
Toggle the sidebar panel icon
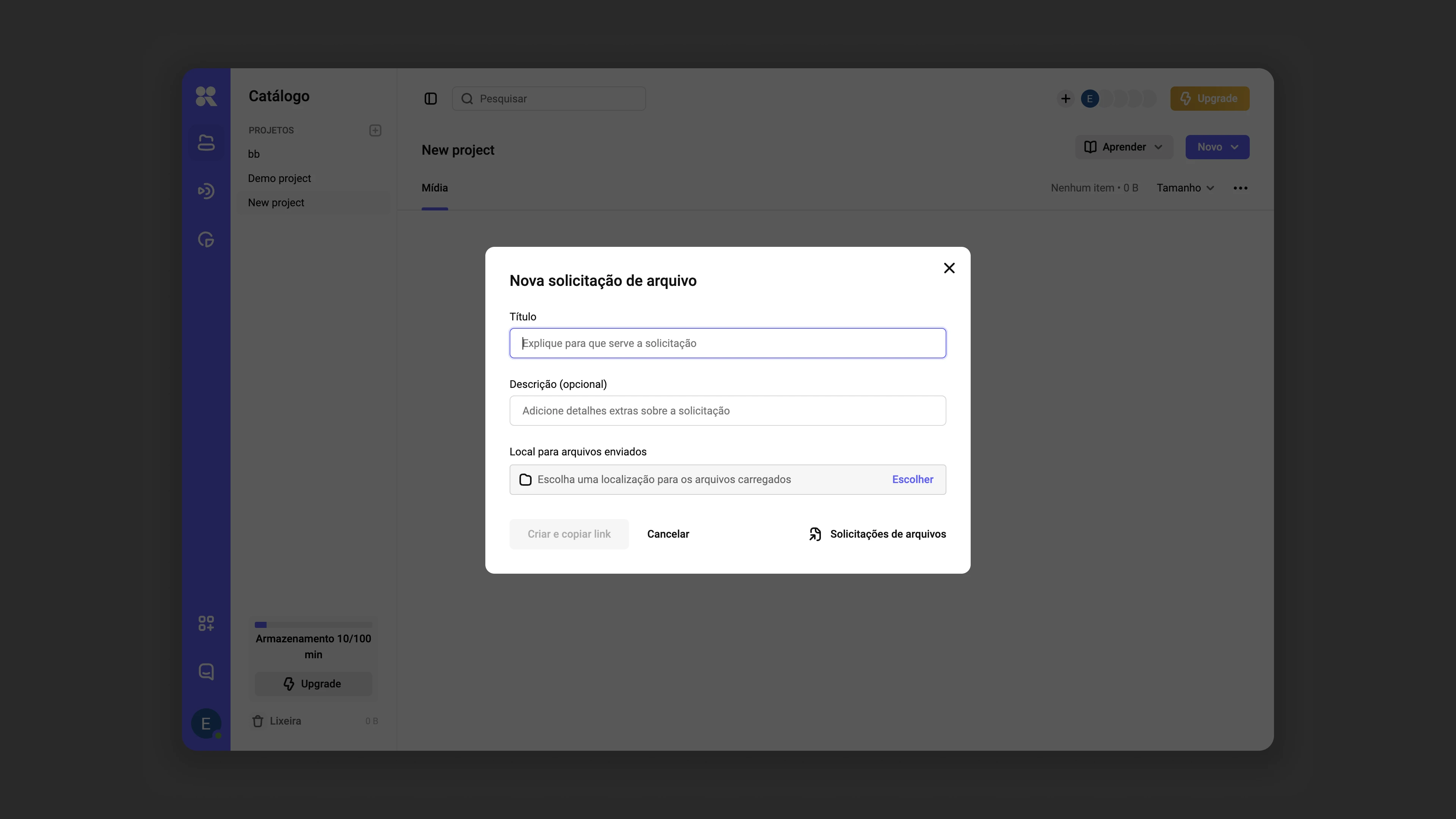(x=431, y=99)
